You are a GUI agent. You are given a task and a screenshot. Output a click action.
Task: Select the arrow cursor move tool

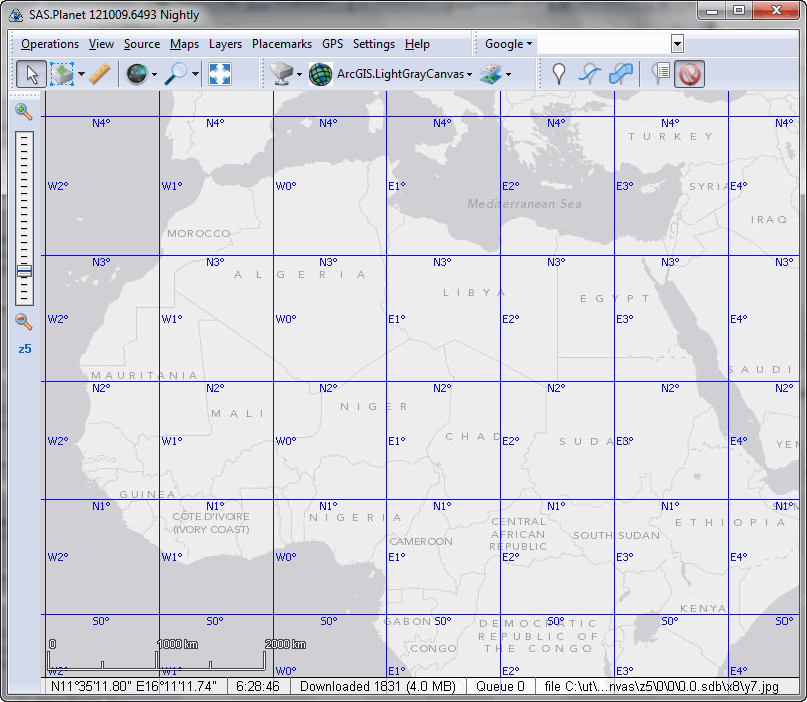pos(30,74)
